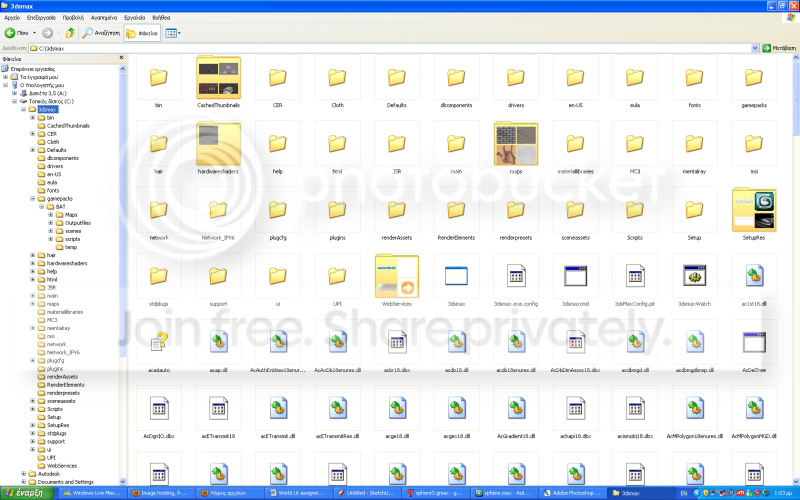This screenshot has height=500, width=800.
Task: Expand the Outputfiles tree node
Action: click(51, 223)
